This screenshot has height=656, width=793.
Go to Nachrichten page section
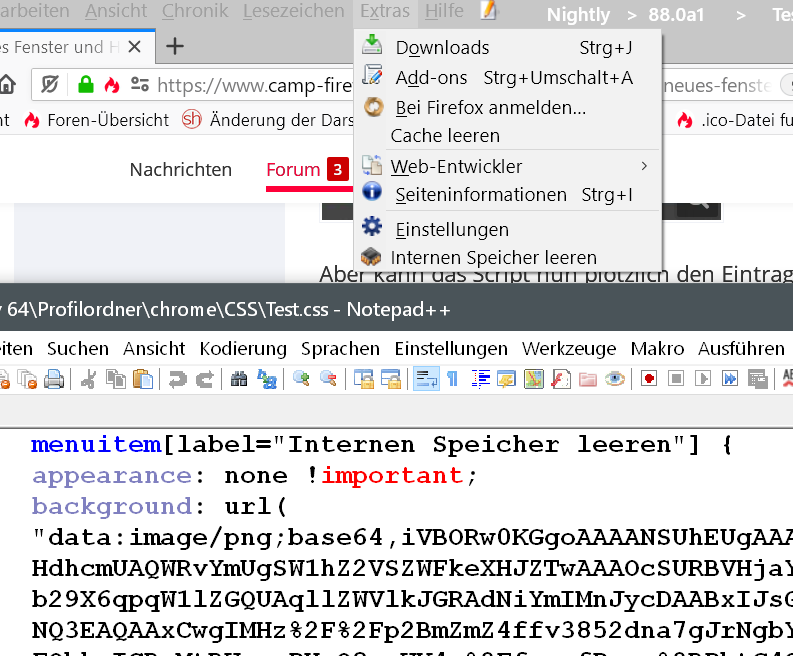[181, 169]
